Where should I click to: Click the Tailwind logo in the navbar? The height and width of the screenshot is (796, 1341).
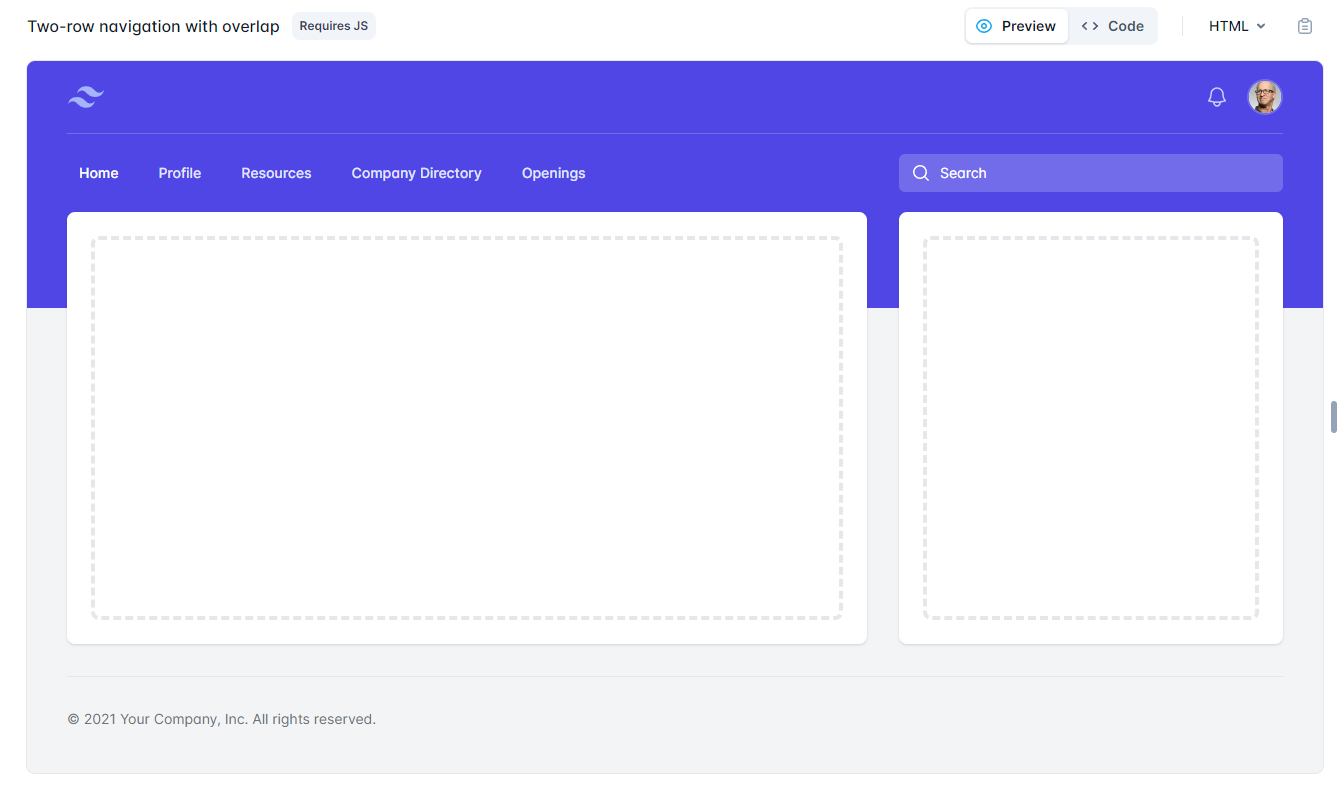pos(85,96)
